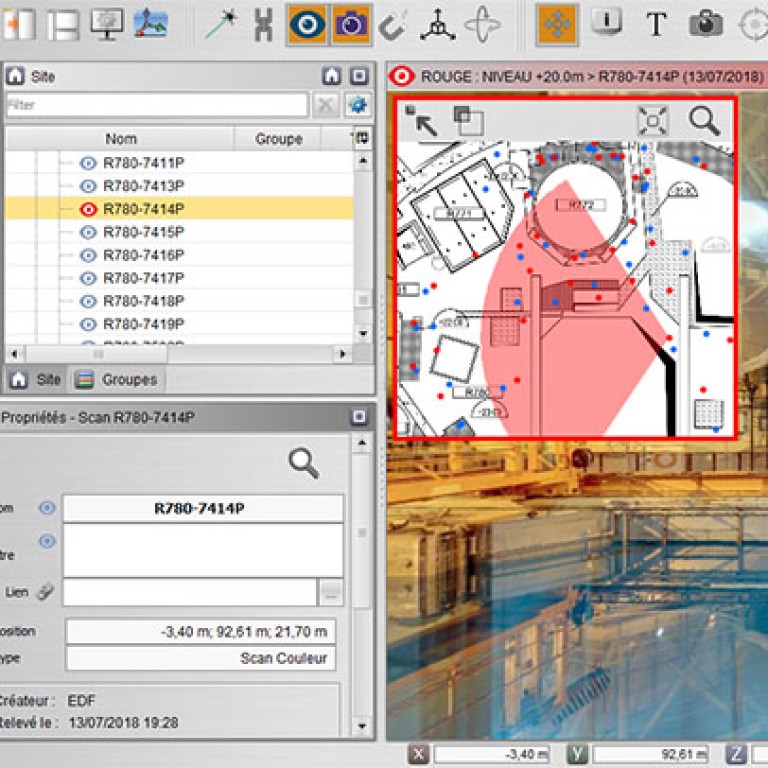Click the orange pan/move navigation tool

tap(556, 23)
